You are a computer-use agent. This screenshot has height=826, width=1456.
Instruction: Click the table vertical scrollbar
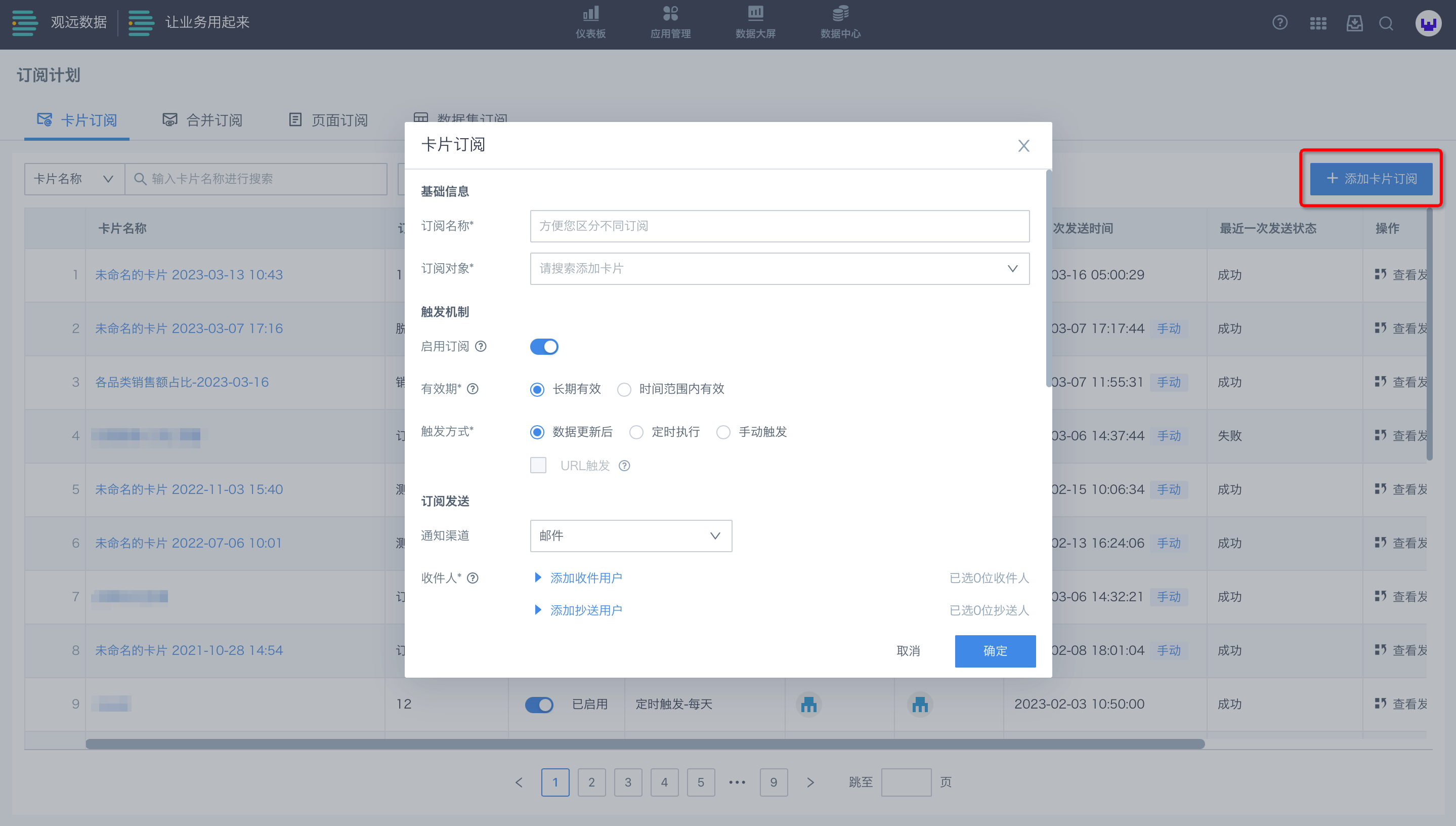pos(1429,334)
